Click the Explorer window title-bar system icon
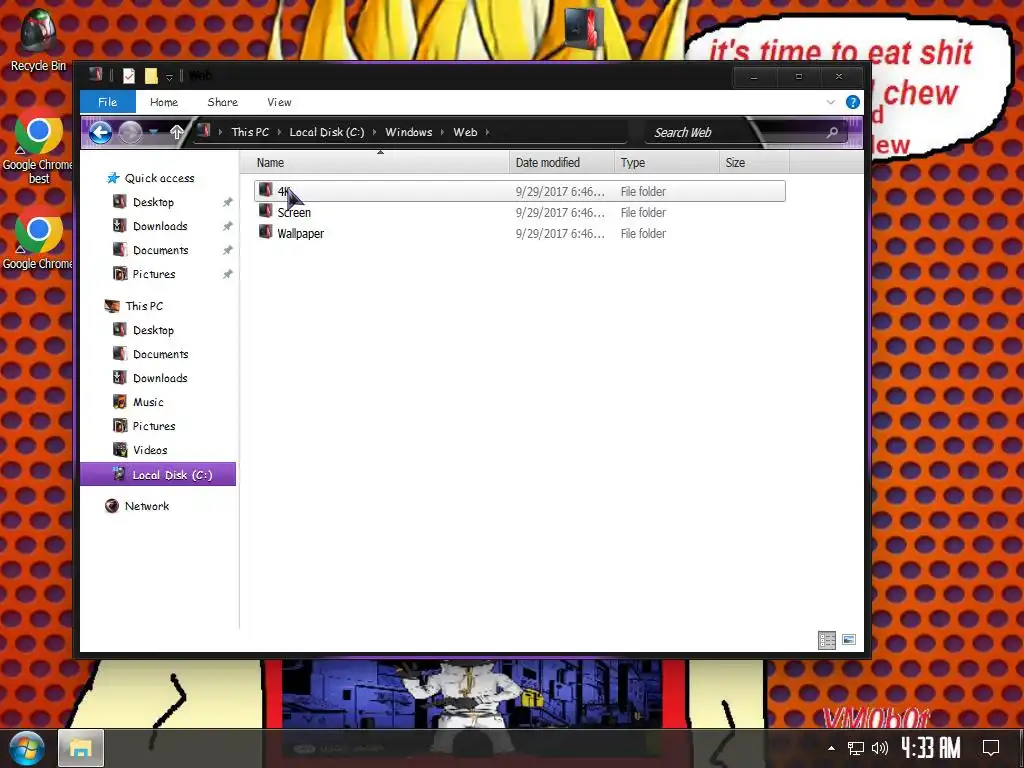This screenshot has width=1024, height=768. (96, 74)
